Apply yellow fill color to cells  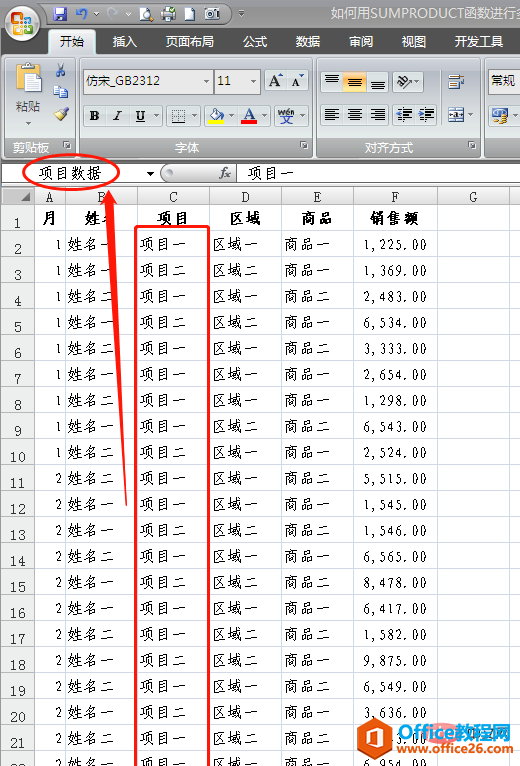216,116
